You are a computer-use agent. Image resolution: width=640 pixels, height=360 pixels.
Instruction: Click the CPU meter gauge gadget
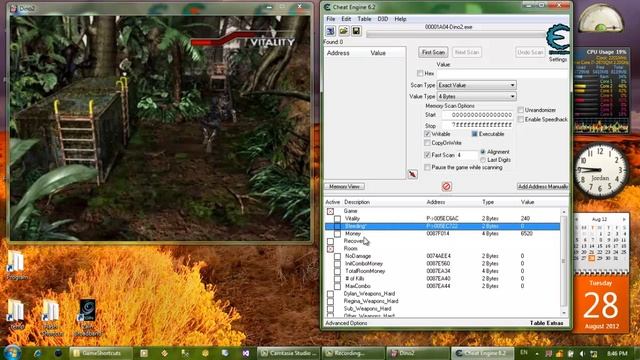coord(600,18)
